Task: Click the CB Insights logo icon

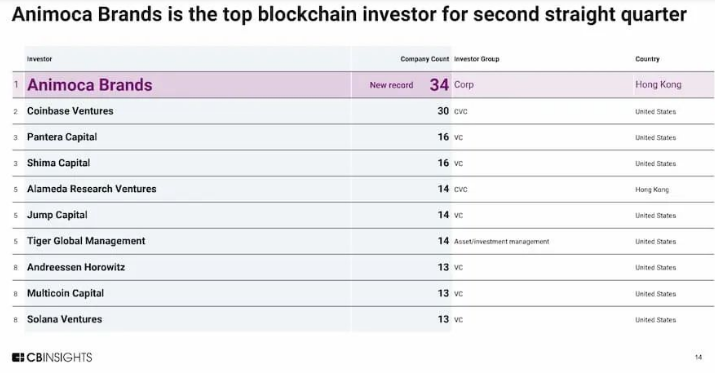Action: 18,358
